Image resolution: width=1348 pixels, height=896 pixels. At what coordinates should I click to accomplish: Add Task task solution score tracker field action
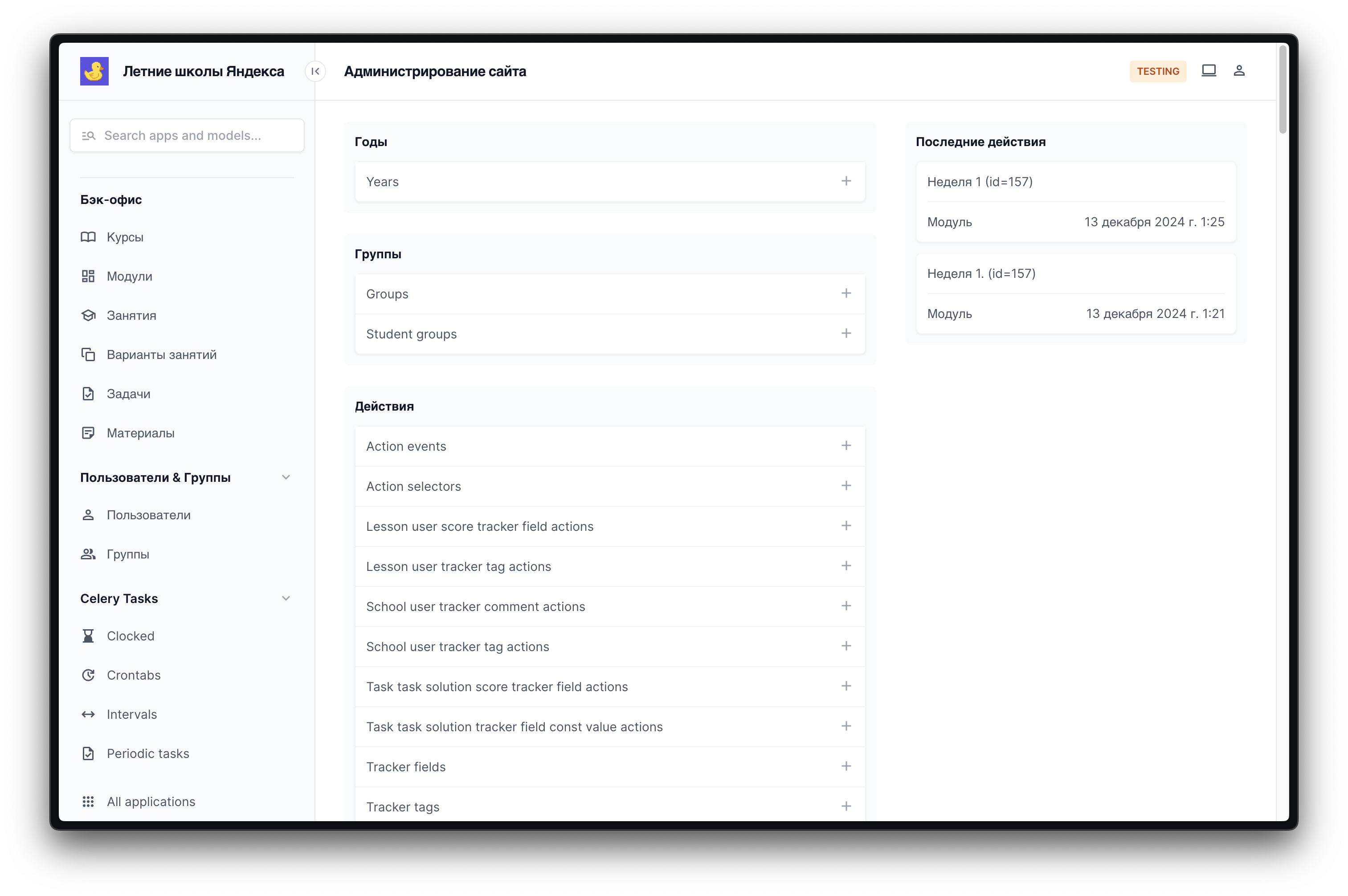[846, 686]
